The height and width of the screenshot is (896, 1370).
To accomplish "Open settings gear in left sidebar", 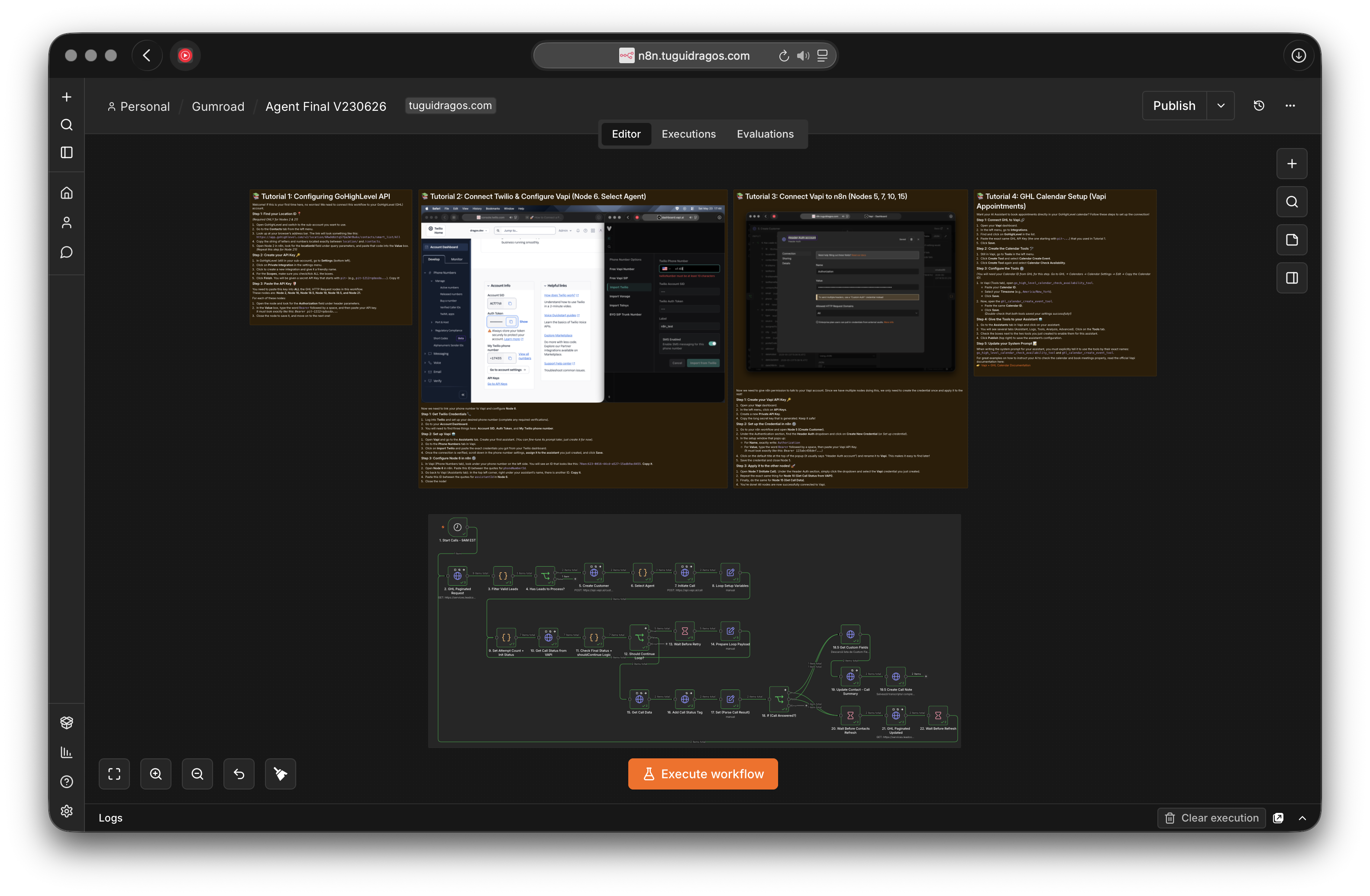I will [x=67, y=811].
